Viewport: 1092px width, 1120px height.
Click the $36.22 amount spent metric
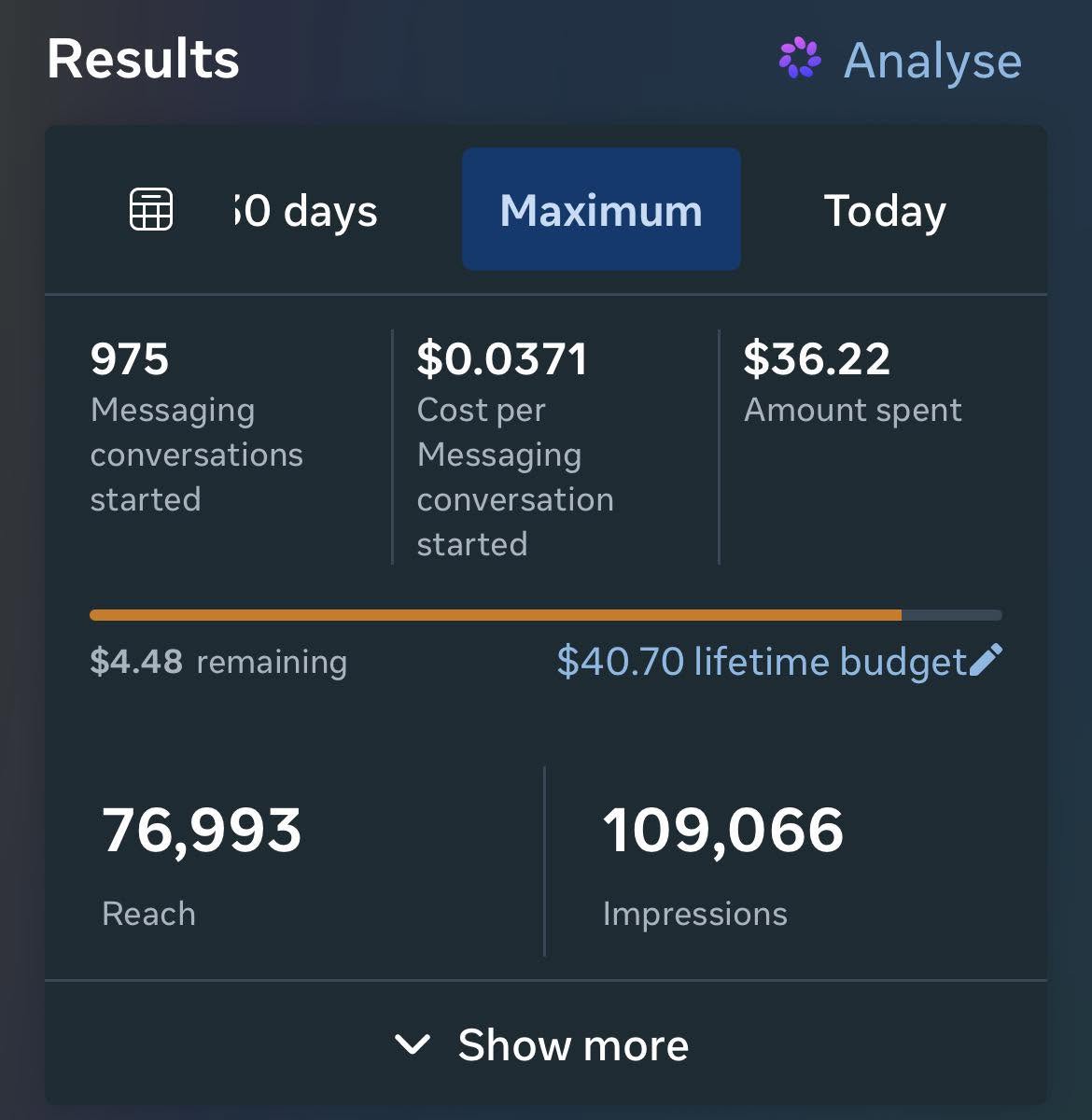(852, 383)
